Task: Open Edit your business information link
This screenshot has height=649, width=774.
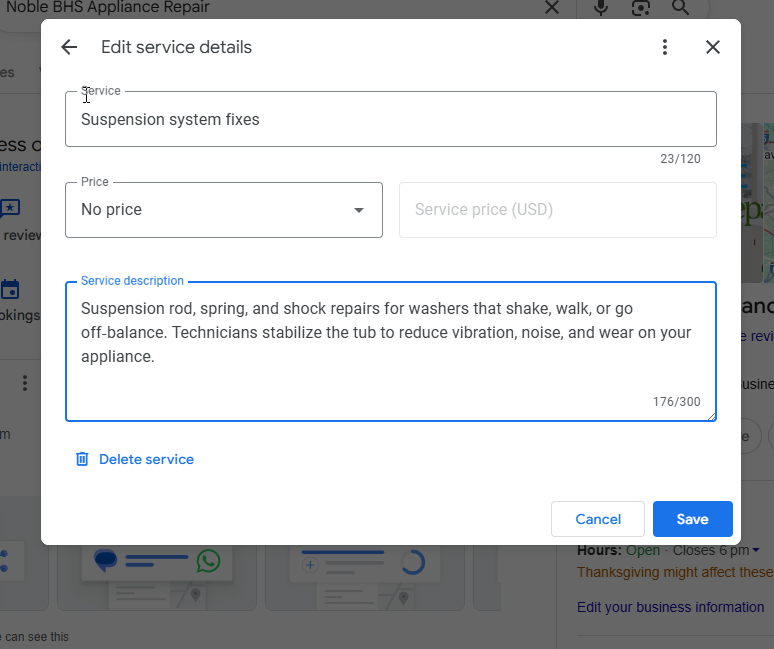Action: click(670, 607)
